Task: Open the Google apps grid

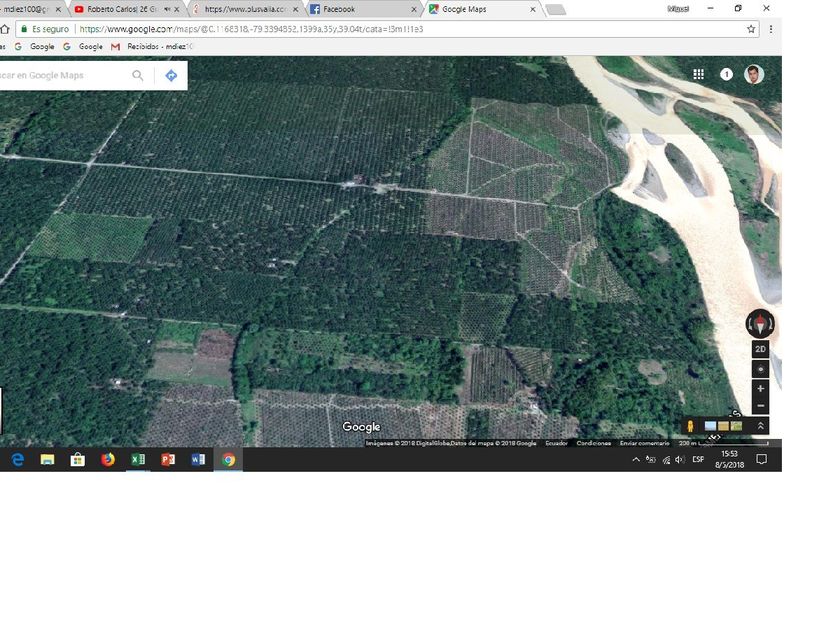Action: (699, 74)
